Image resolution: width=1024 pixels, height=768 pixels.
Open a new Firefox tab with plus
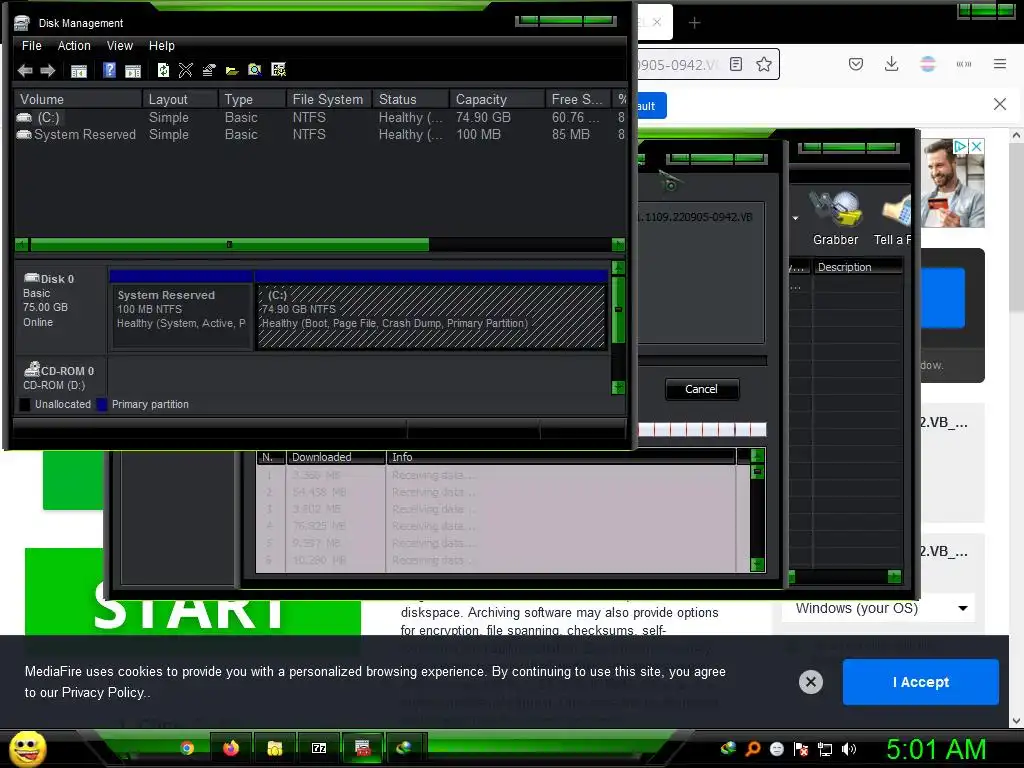(695, 23)
